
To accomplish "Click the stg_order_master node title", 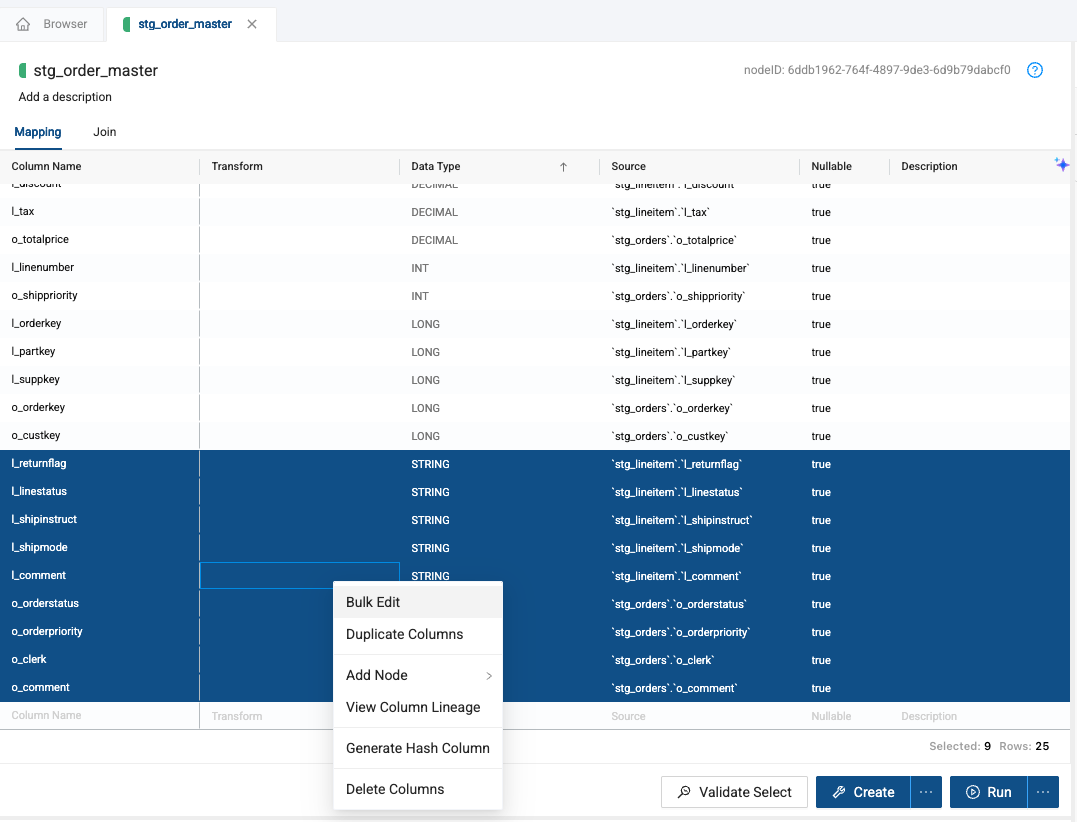I will point(95,71).
